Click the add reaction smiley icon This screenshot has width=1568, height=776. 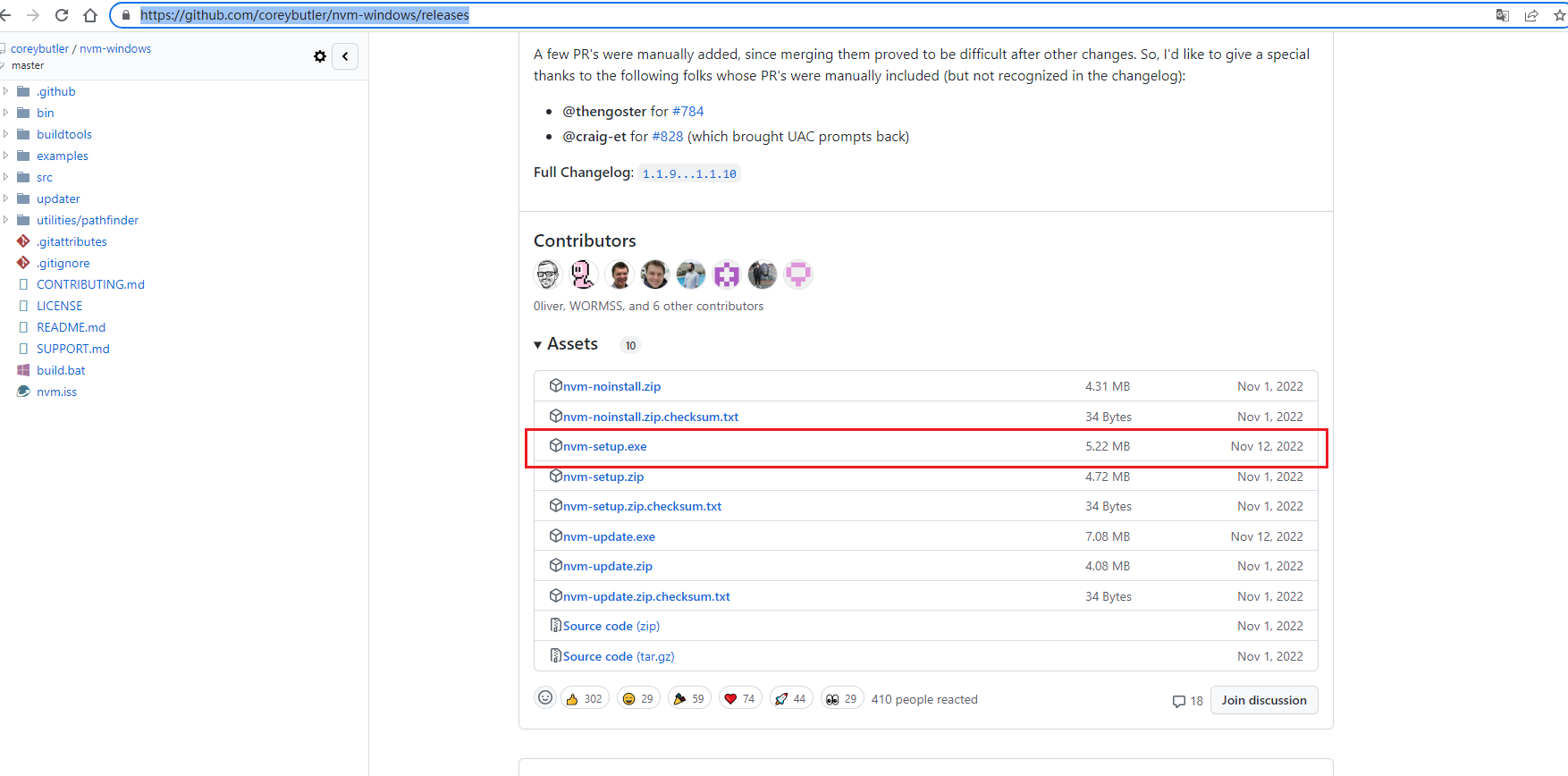(x=545, y=698)
